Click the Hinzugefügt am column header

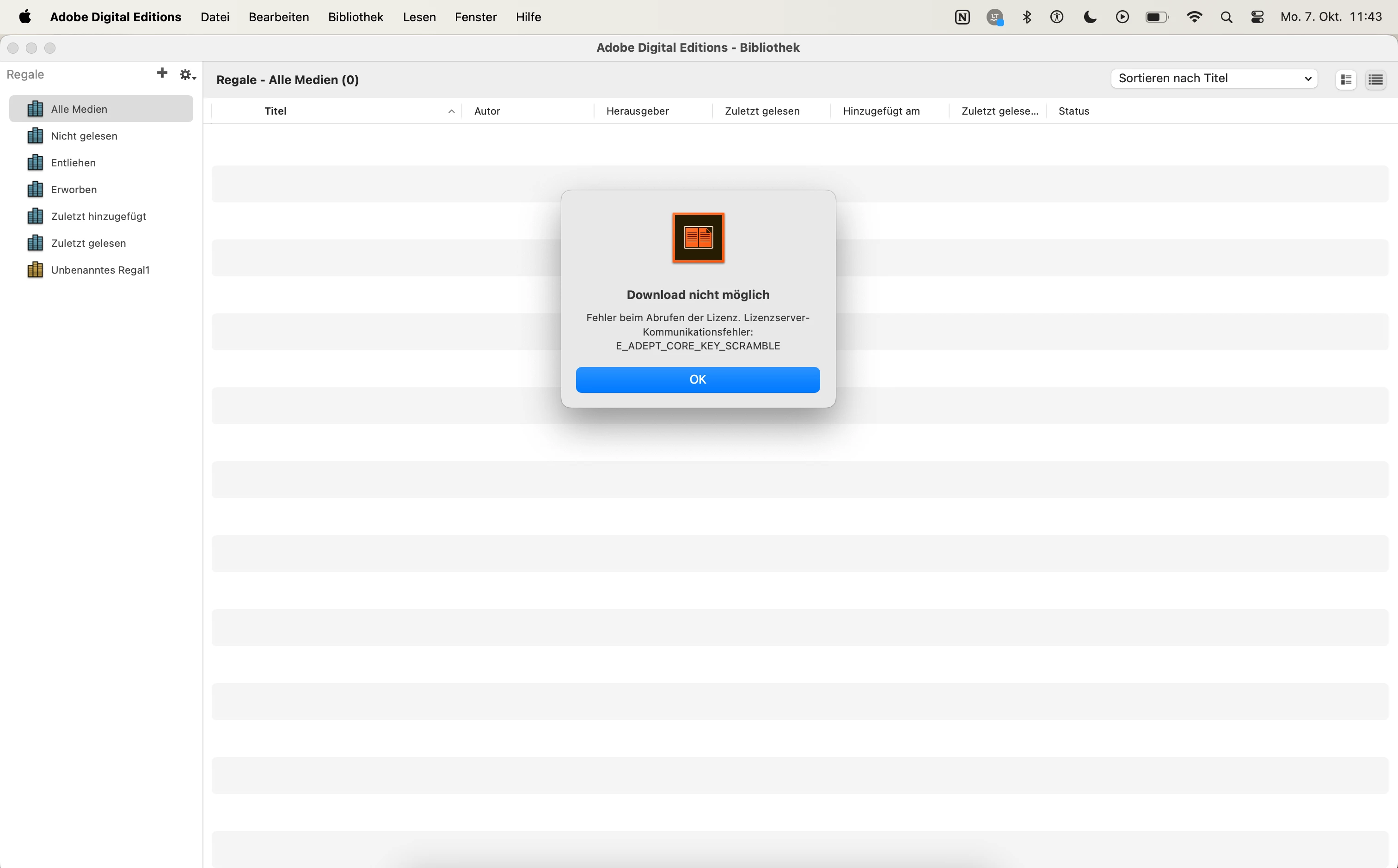click(881, 111)
